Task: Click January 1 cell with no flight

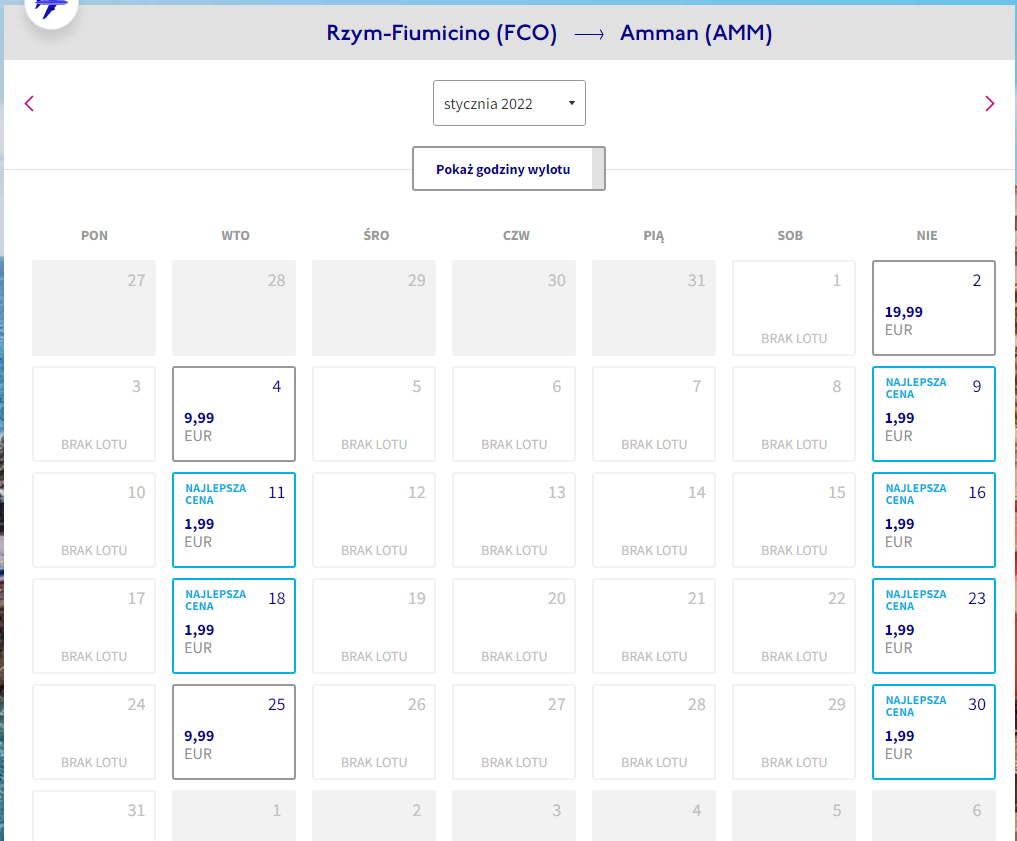Action: 794,308
